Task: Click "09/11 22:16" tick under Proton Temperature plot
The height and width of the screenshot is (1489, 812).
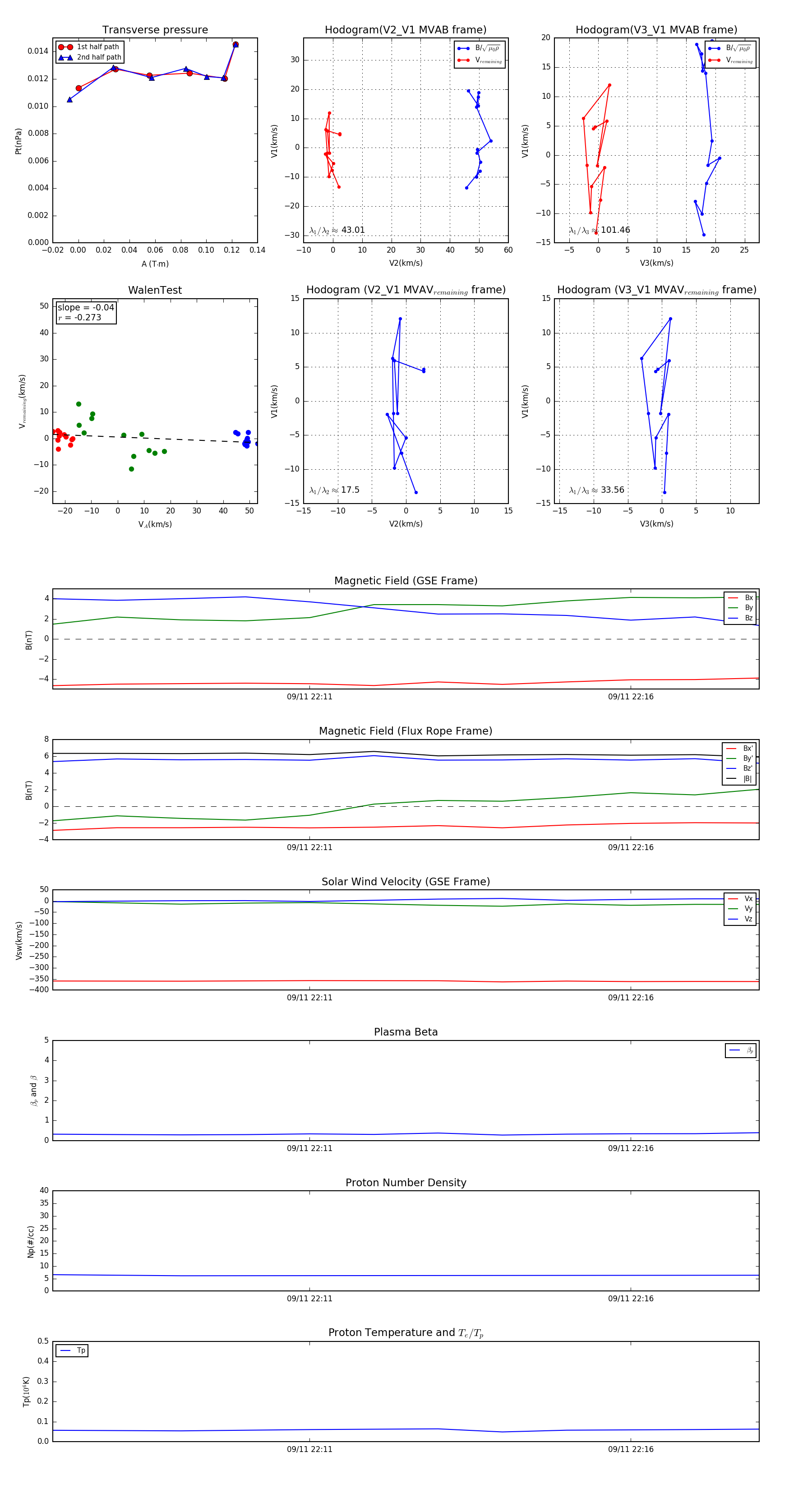Action: tap(631, 1449)
